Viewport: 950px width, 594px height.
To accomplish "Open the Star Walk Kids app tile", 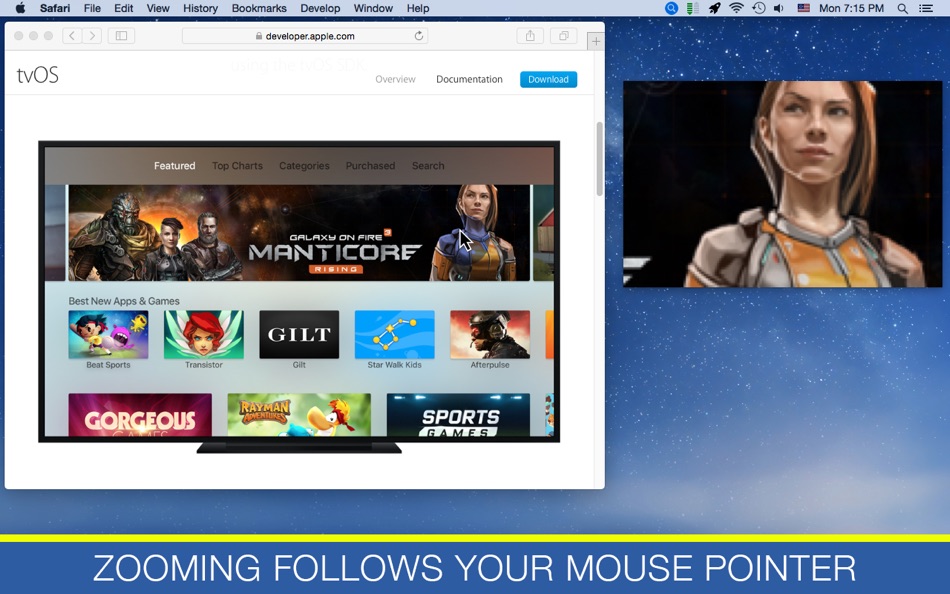I will (394, 335).
